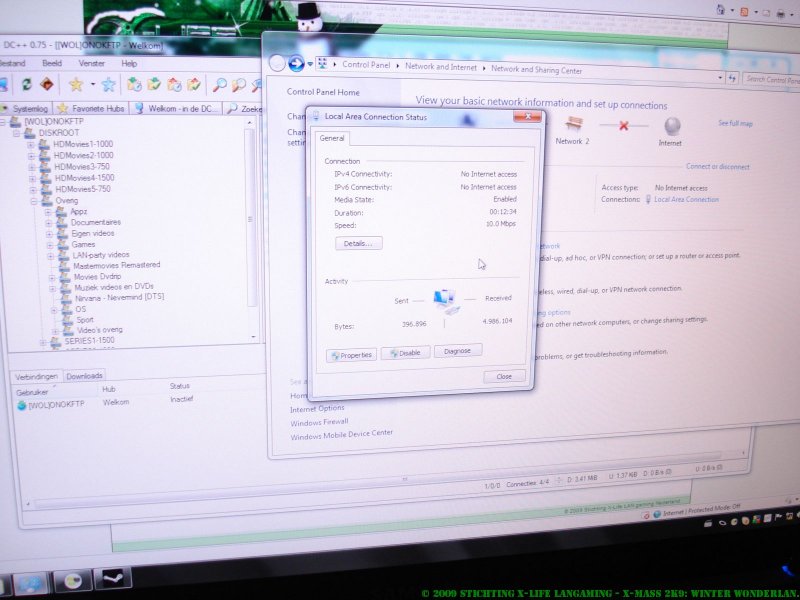This screenshot has width=800, height=600.
Task: Click the refresh icon beside the address bar
Action: [733, 78]
